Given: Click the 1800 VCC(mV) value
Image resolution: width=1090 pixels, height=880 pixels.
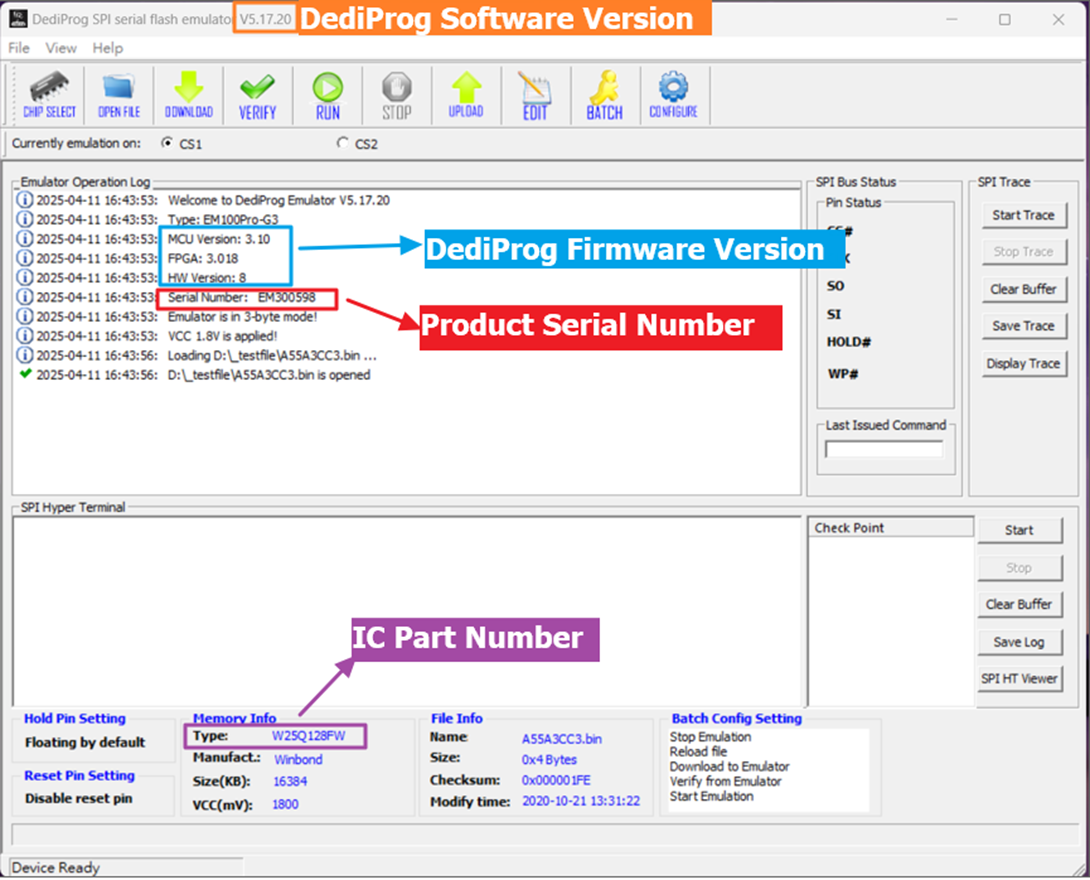Looking at the screenshot, I should point(285,805).
